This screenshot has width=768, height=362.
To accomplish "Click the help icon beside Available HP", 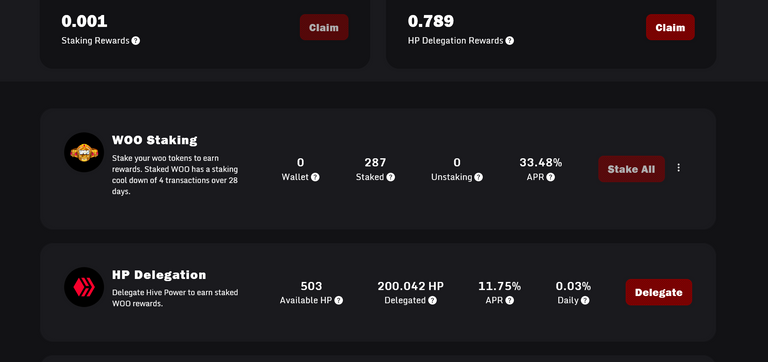I will click(338, 301).
